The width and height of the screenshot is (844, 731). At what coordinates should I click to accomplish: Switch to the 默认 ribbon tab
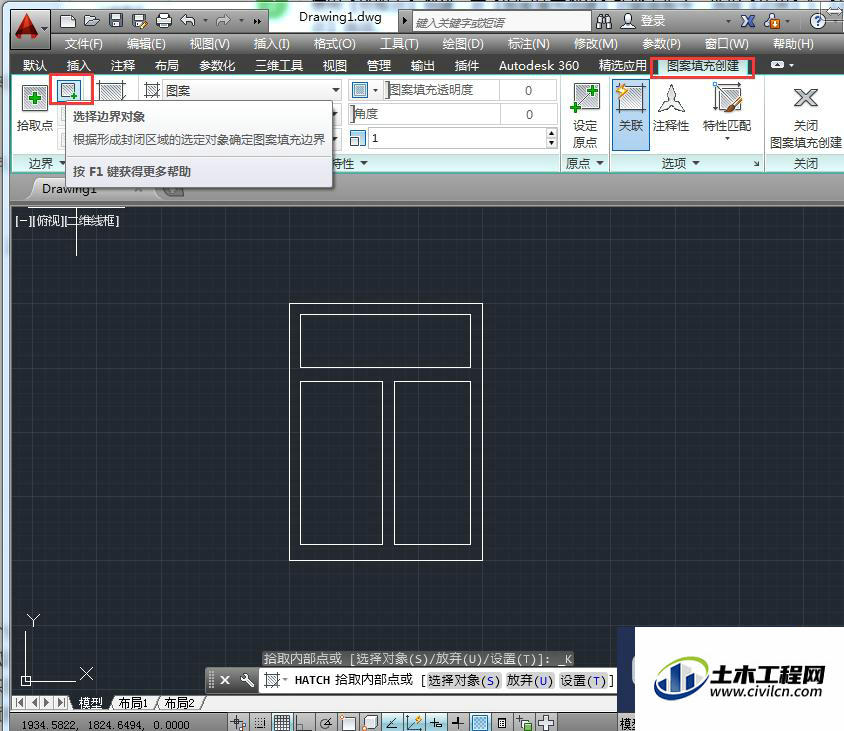pos(34,66)
